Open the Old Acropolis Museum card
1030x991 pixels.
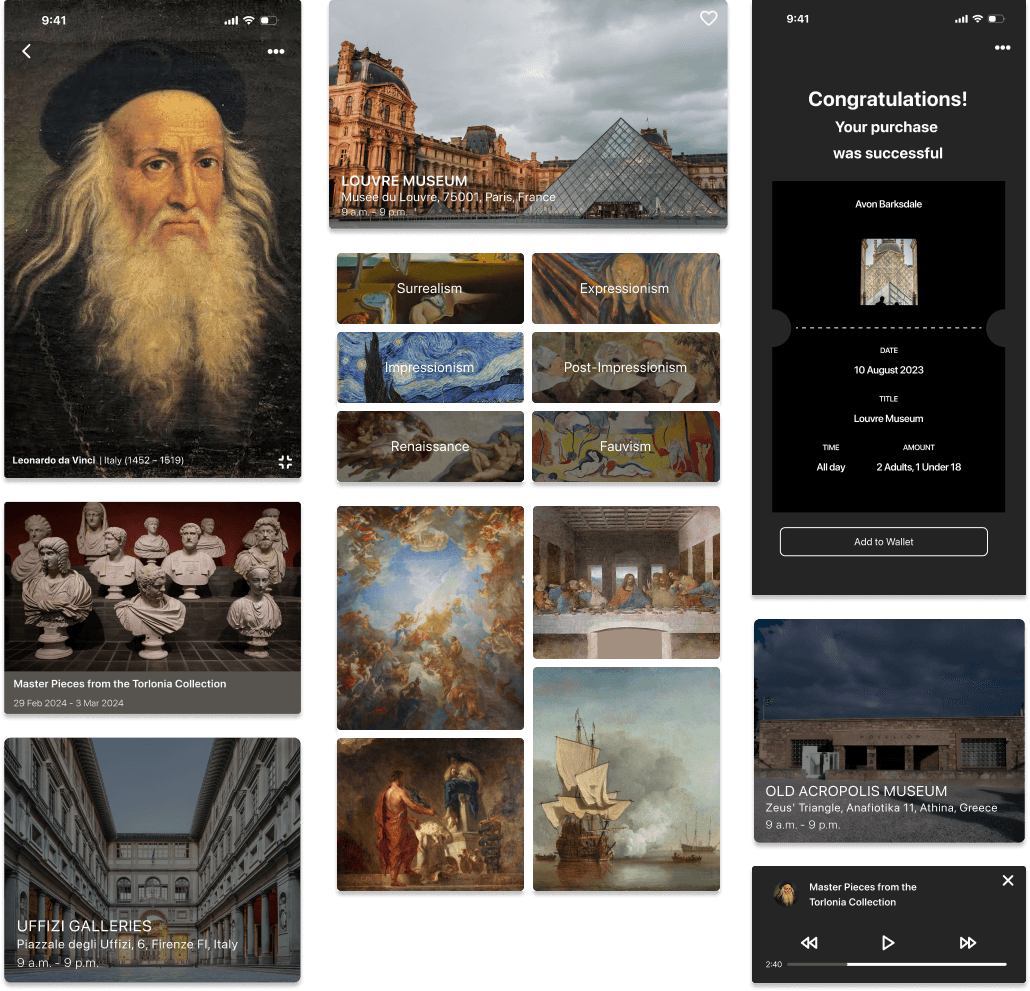(x=889, y=730)
